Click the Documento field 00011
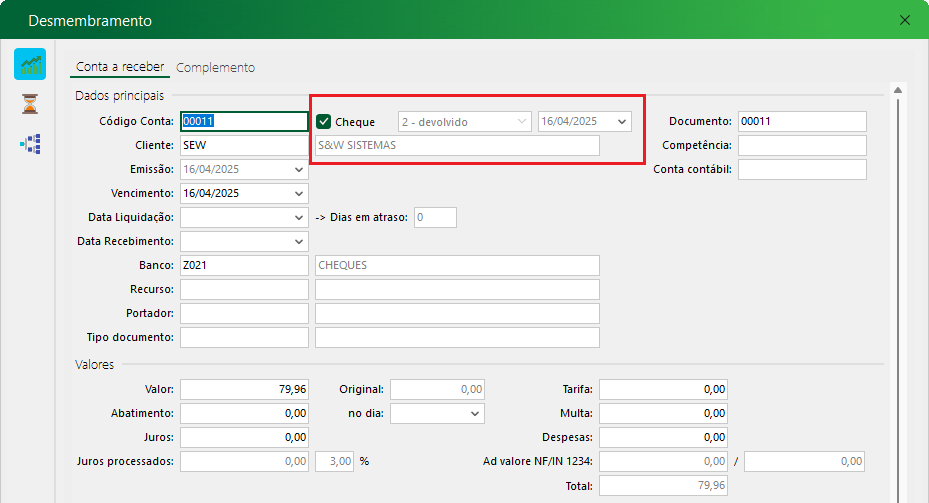Screen dimensions: 929x503 (802, 121)
